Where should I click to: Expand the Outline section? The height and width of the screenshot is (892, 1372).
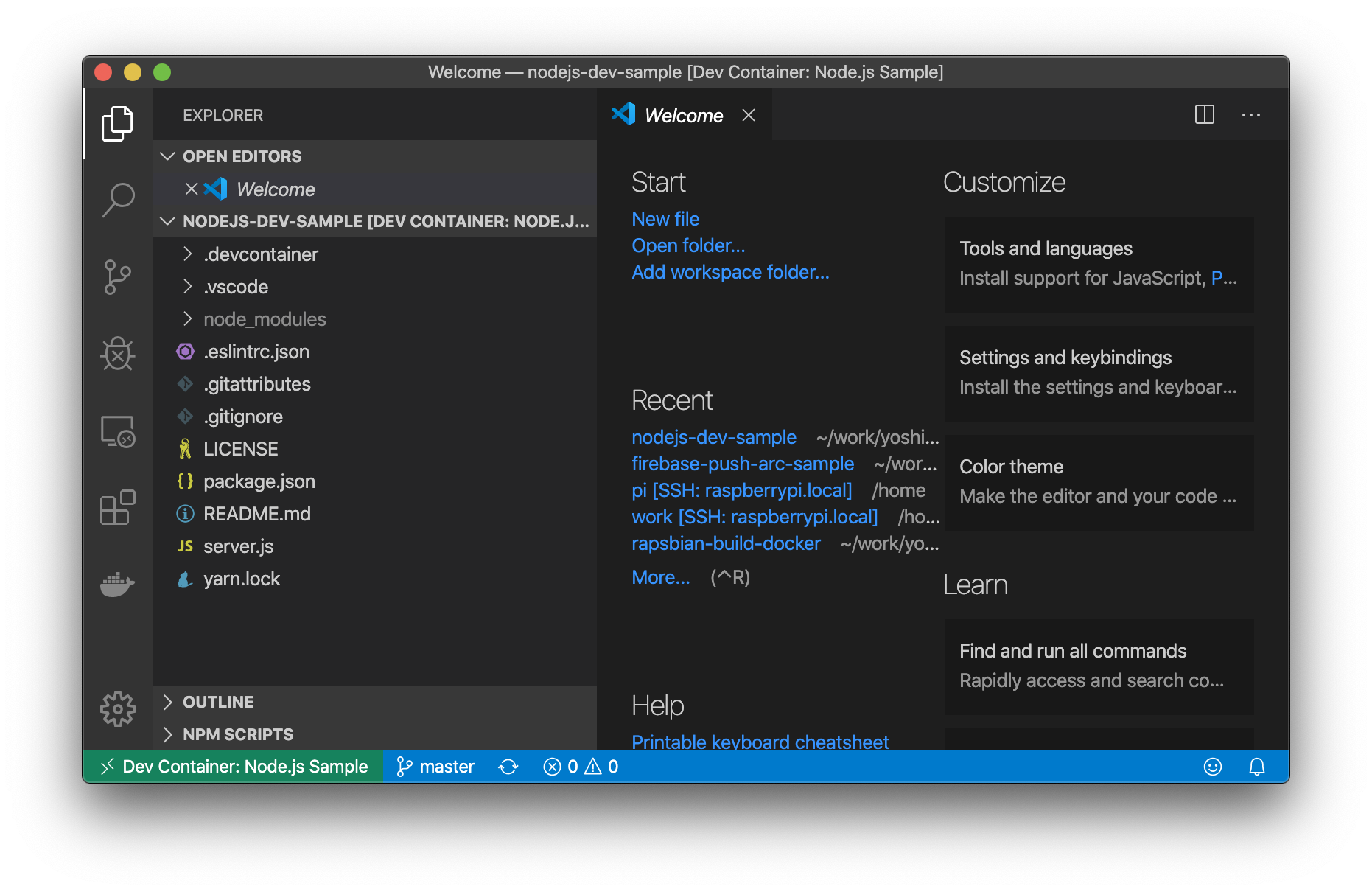(375, 702)
